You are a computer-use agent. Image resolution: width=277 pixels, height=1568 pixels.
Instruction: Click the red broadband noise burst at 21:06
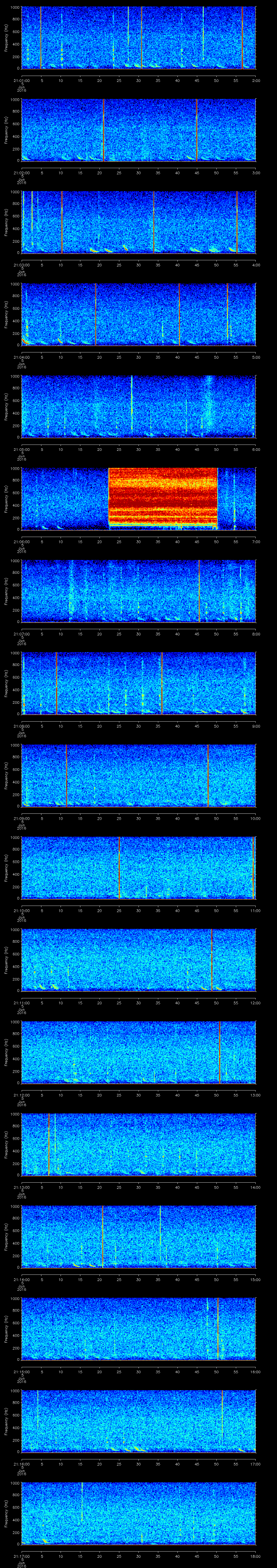tap(163, 498)
